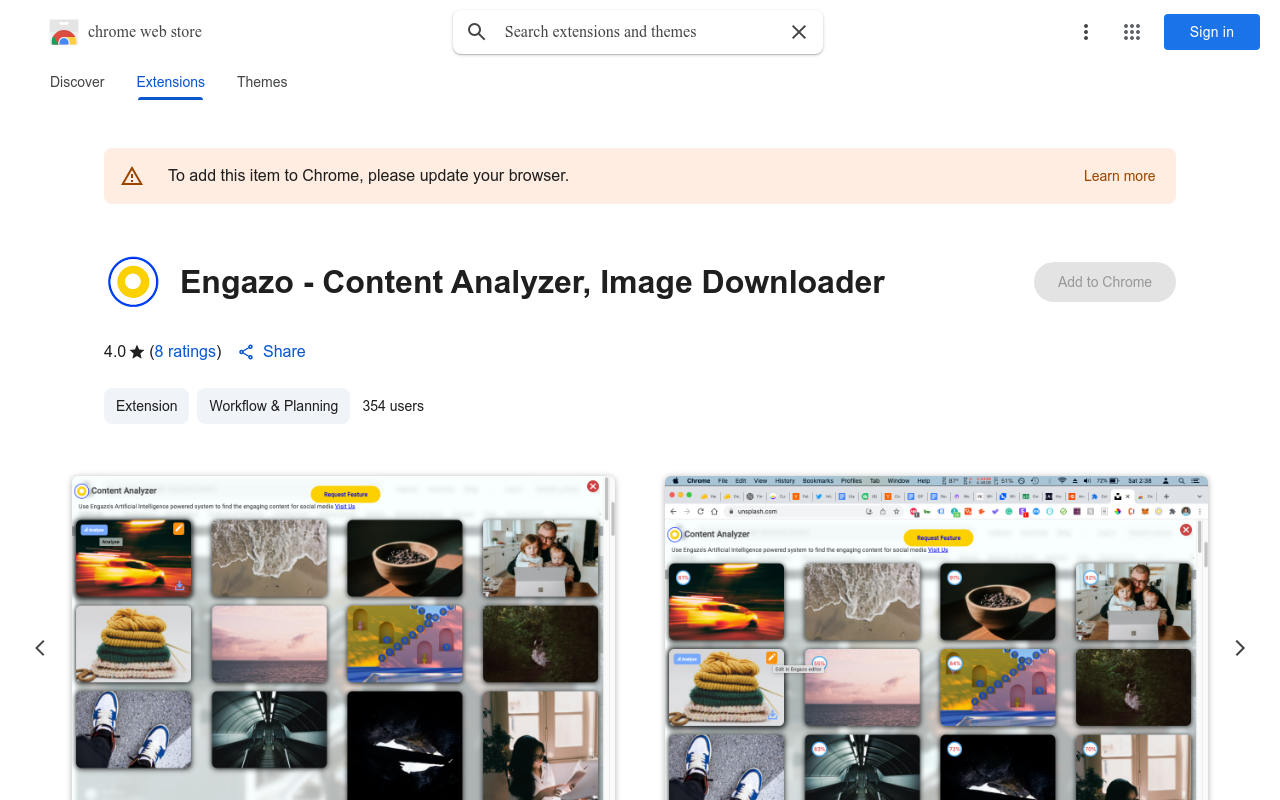Clear the search field with the X icon
The height and width of the screenshot is (800, 1280).
[799, 32]
